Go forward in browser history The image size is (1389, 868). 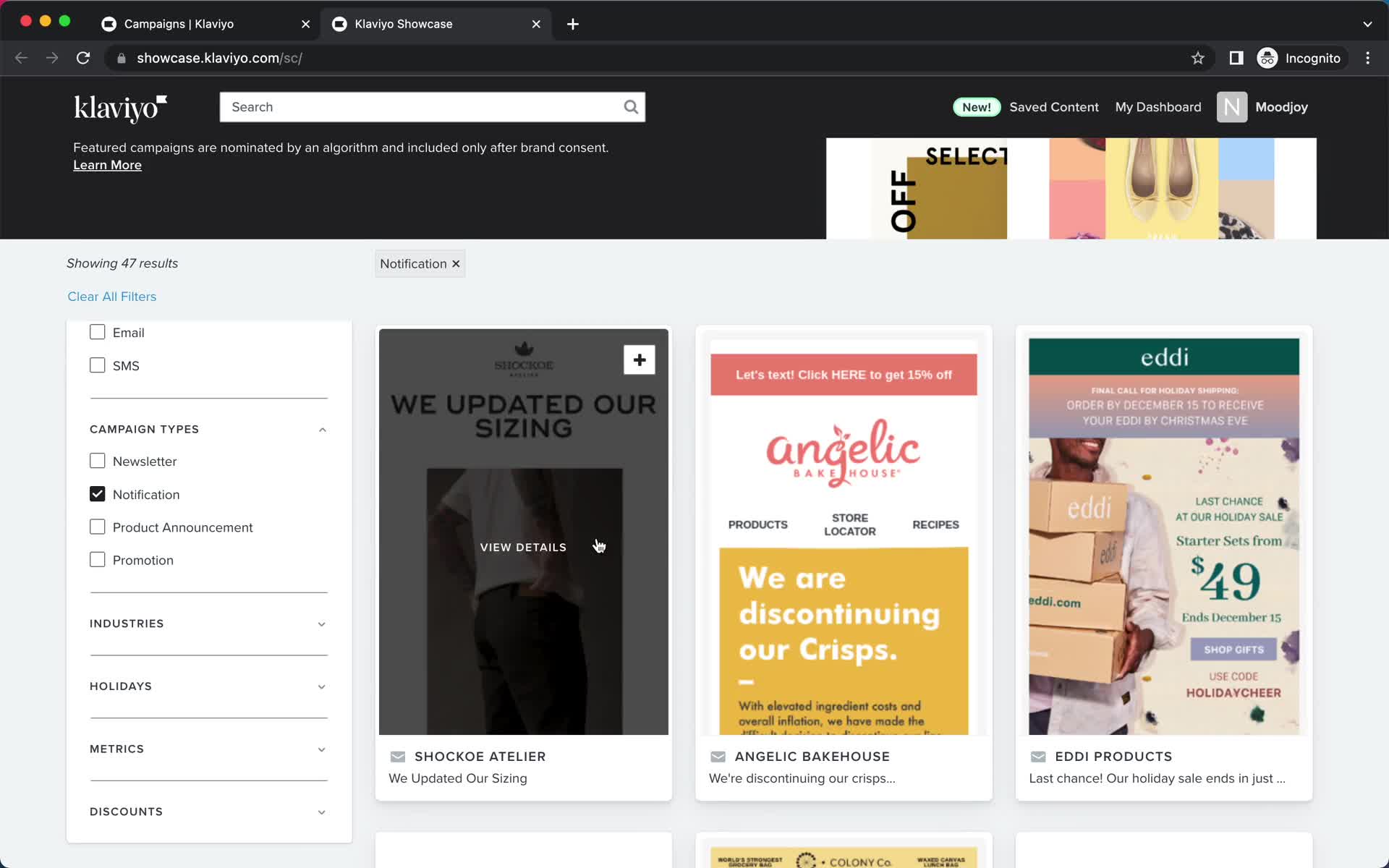(52, 58)
